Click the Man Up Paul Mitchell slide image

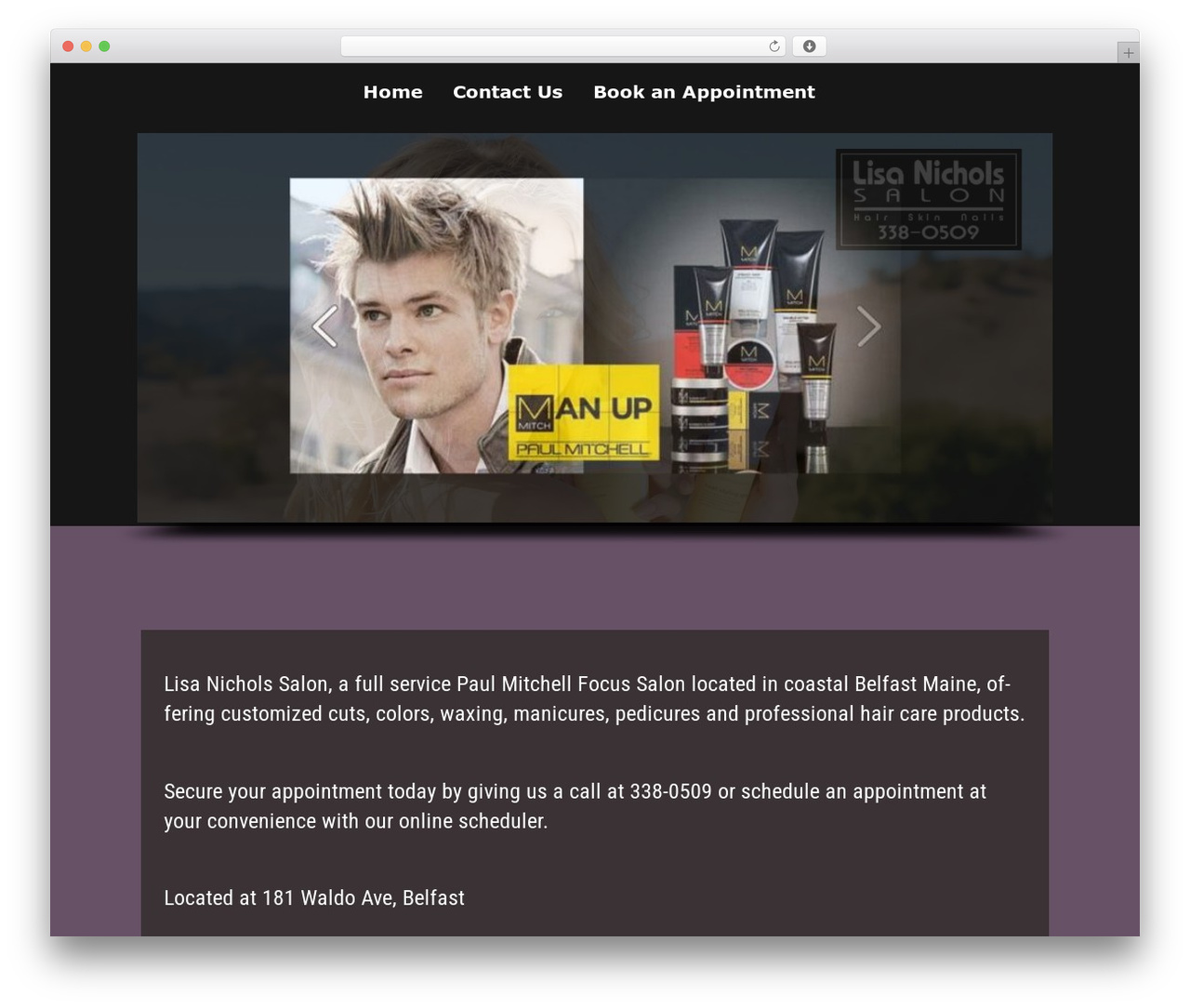click(x=595, y=327)
